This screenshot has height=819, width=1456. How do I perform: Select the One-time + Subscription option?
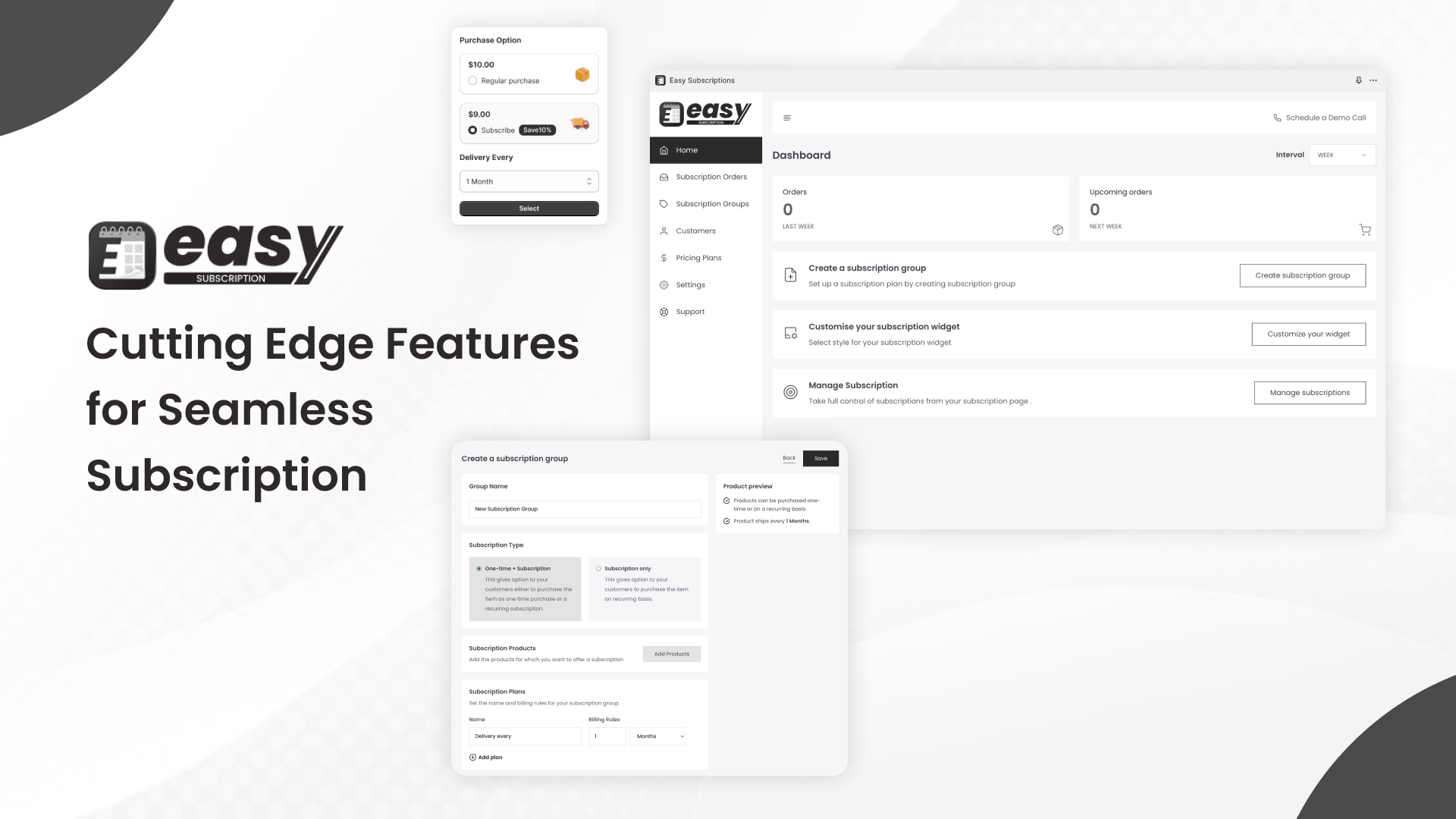tap(479, 568)
